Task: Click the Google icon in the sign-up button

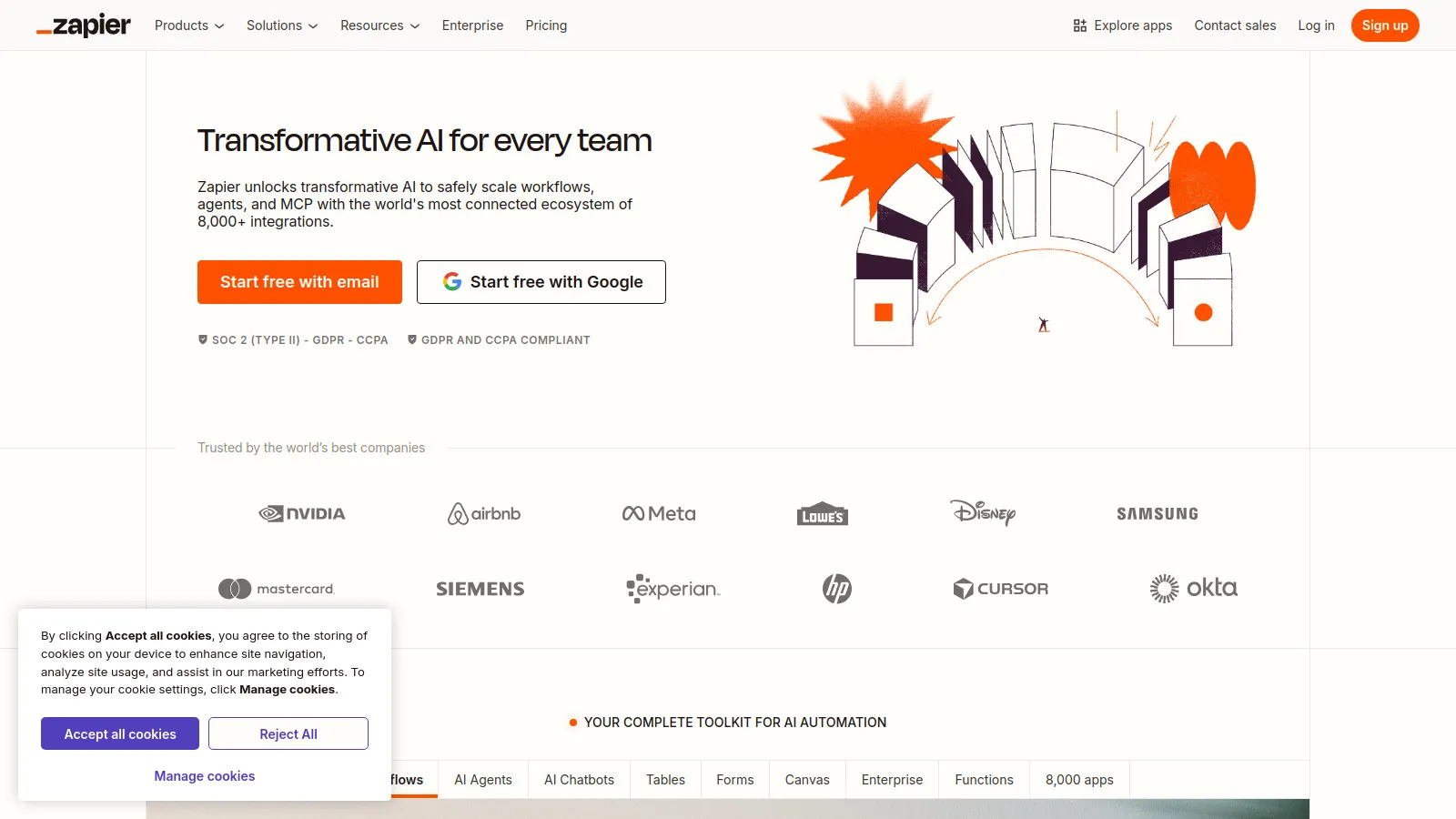Action: click(x=451, y=282)
